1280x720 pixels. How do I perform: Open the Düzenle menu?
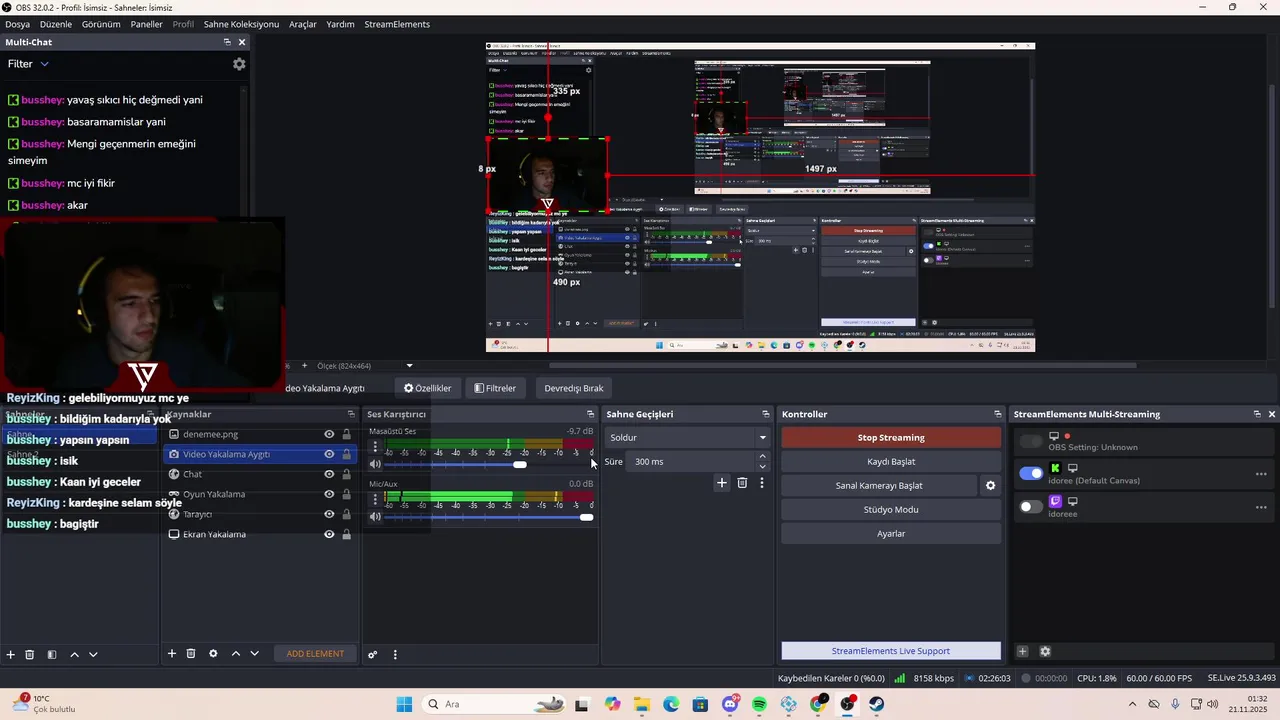coord(56,24)
